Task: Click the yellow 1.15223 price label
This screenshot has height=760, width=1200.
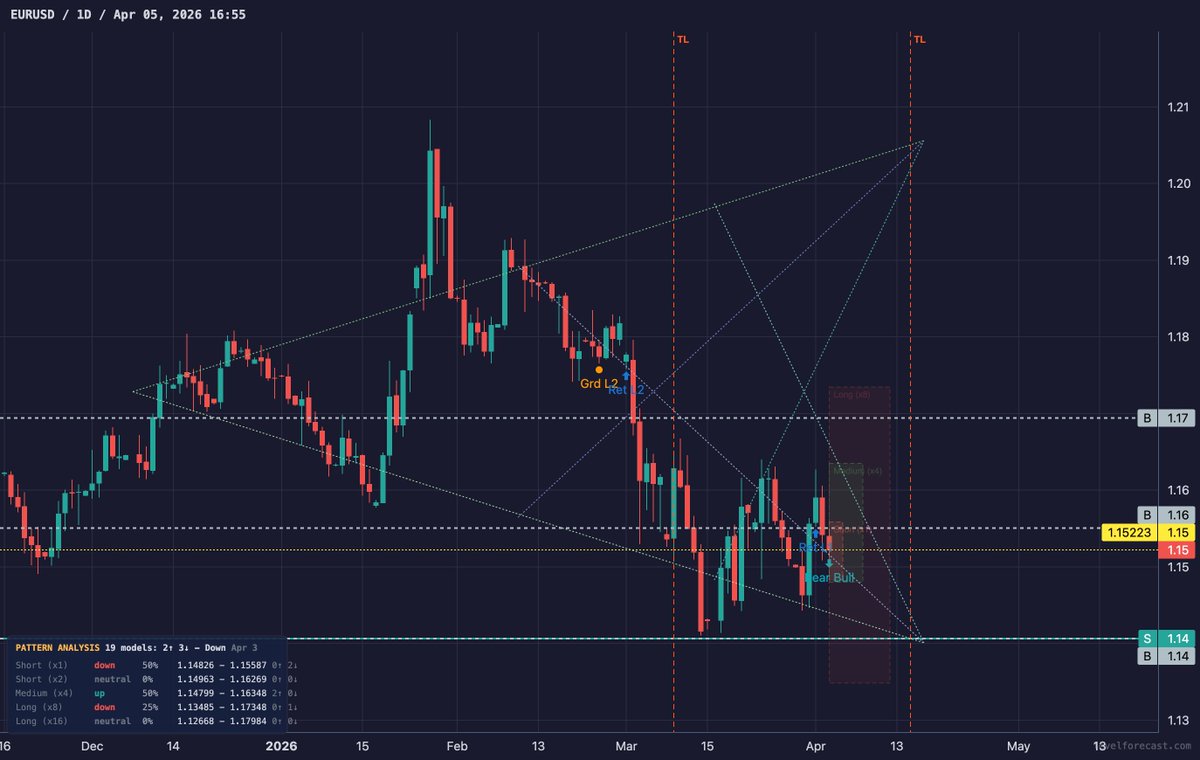Action: pos(1129,533)
